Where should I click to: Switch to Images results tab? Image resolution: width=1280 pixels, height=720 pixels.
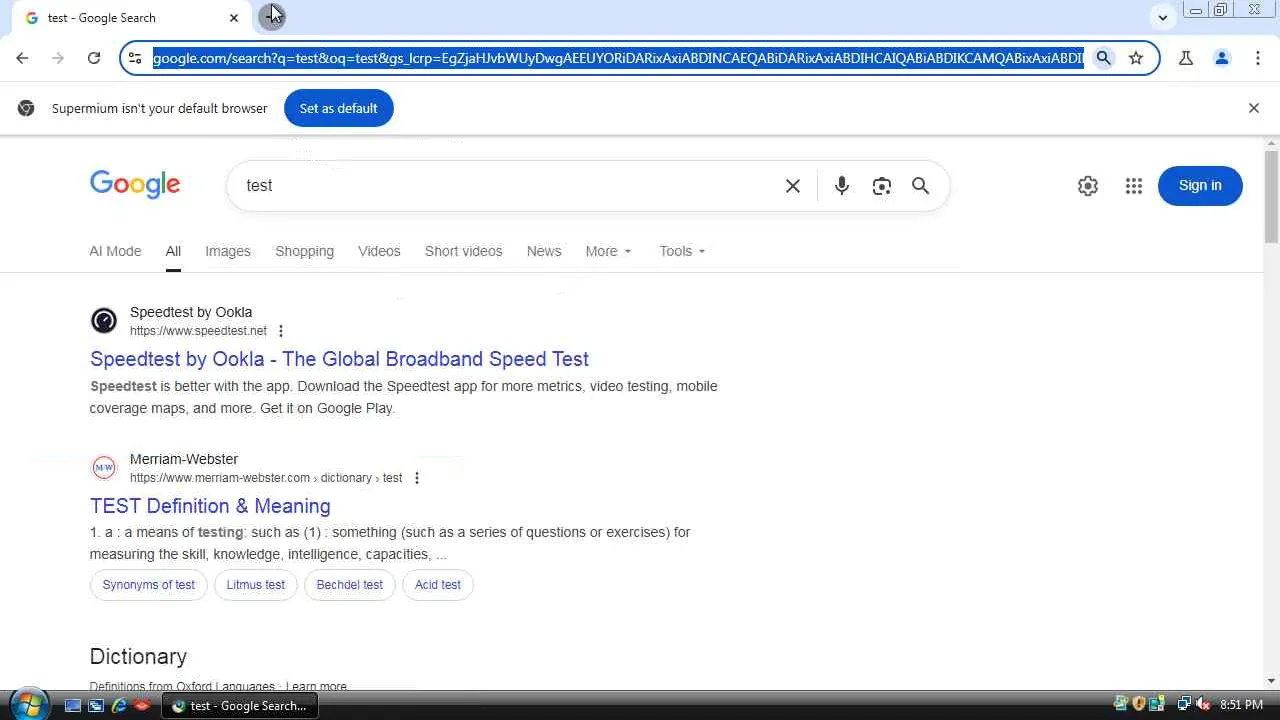(x=228, y=251)
